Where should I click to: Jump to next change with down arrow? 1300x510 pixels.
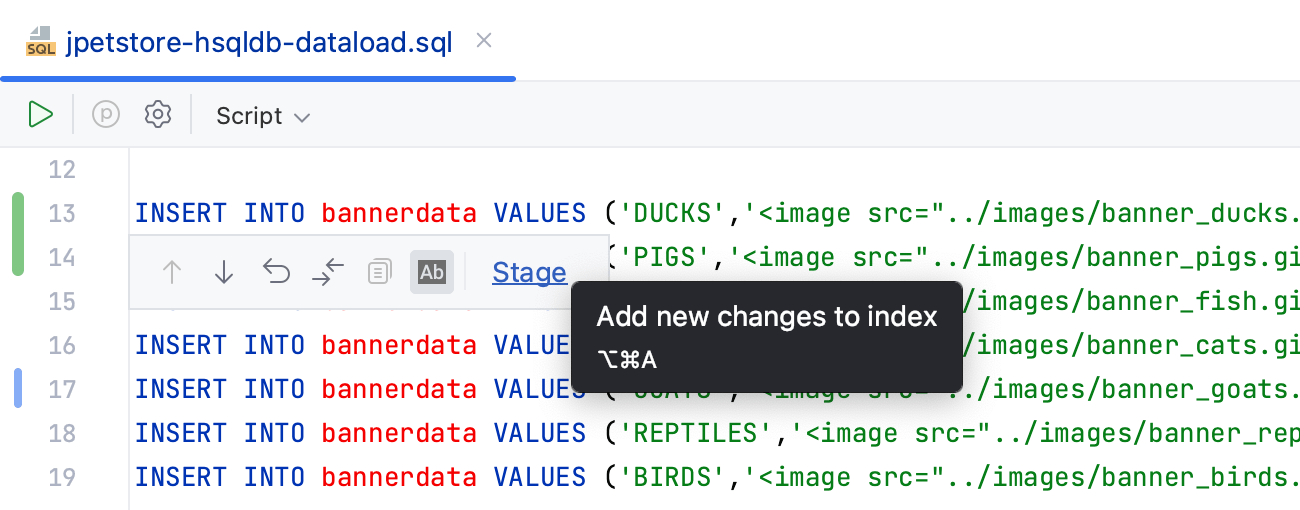[224, 272]
